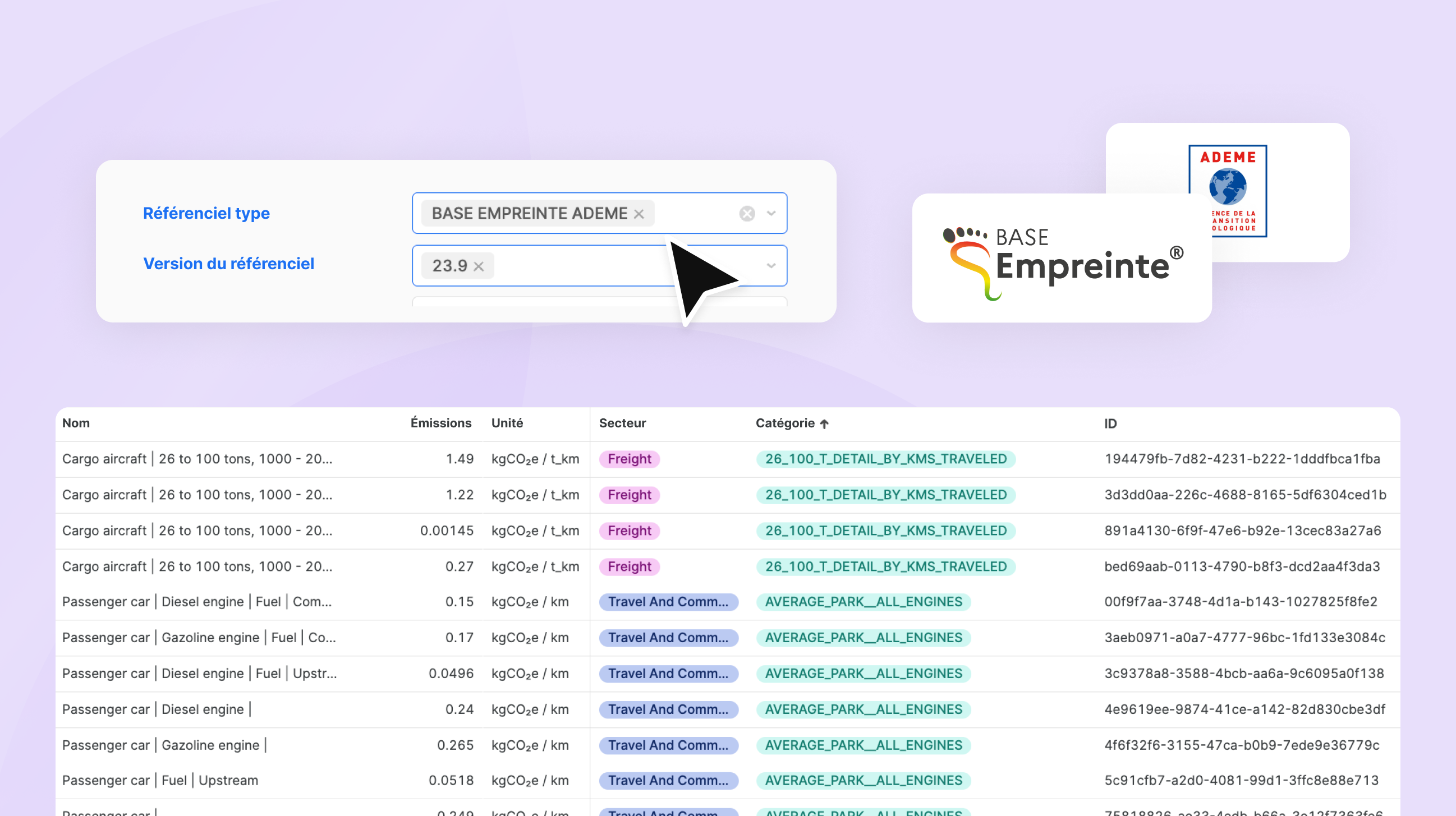Click AVERAGE_PARK__ALL_ENGINES tag in row 3aeb0971
This screenshot has width=1456, height=816.
pos(863,638)
